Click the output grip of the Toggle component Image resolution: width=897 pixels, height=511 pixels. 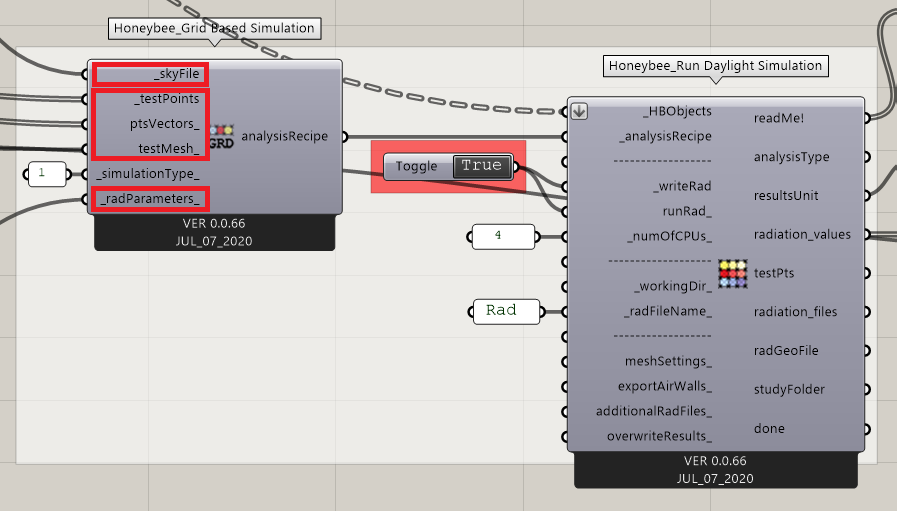tap(516, 167)
